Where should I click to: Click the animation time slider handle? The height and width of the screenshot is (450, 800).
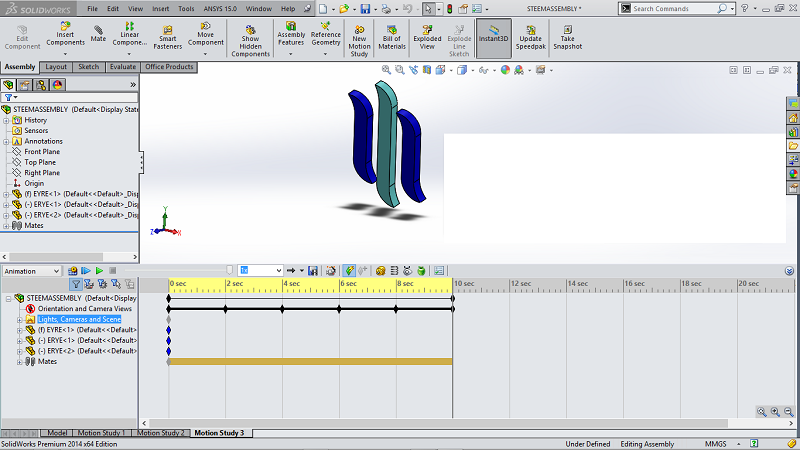coord(230,270)
